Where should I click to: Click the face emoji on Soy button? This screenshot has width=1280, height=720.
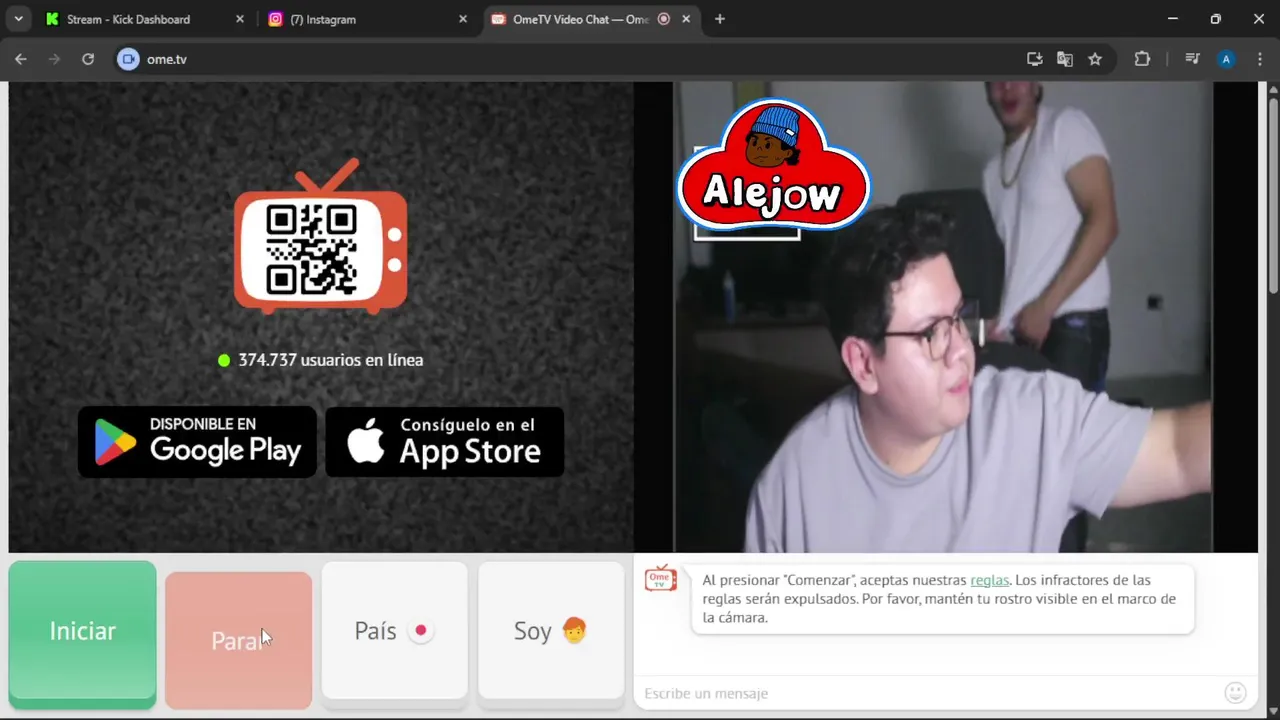pyautogui.click(x=574, y=630)
